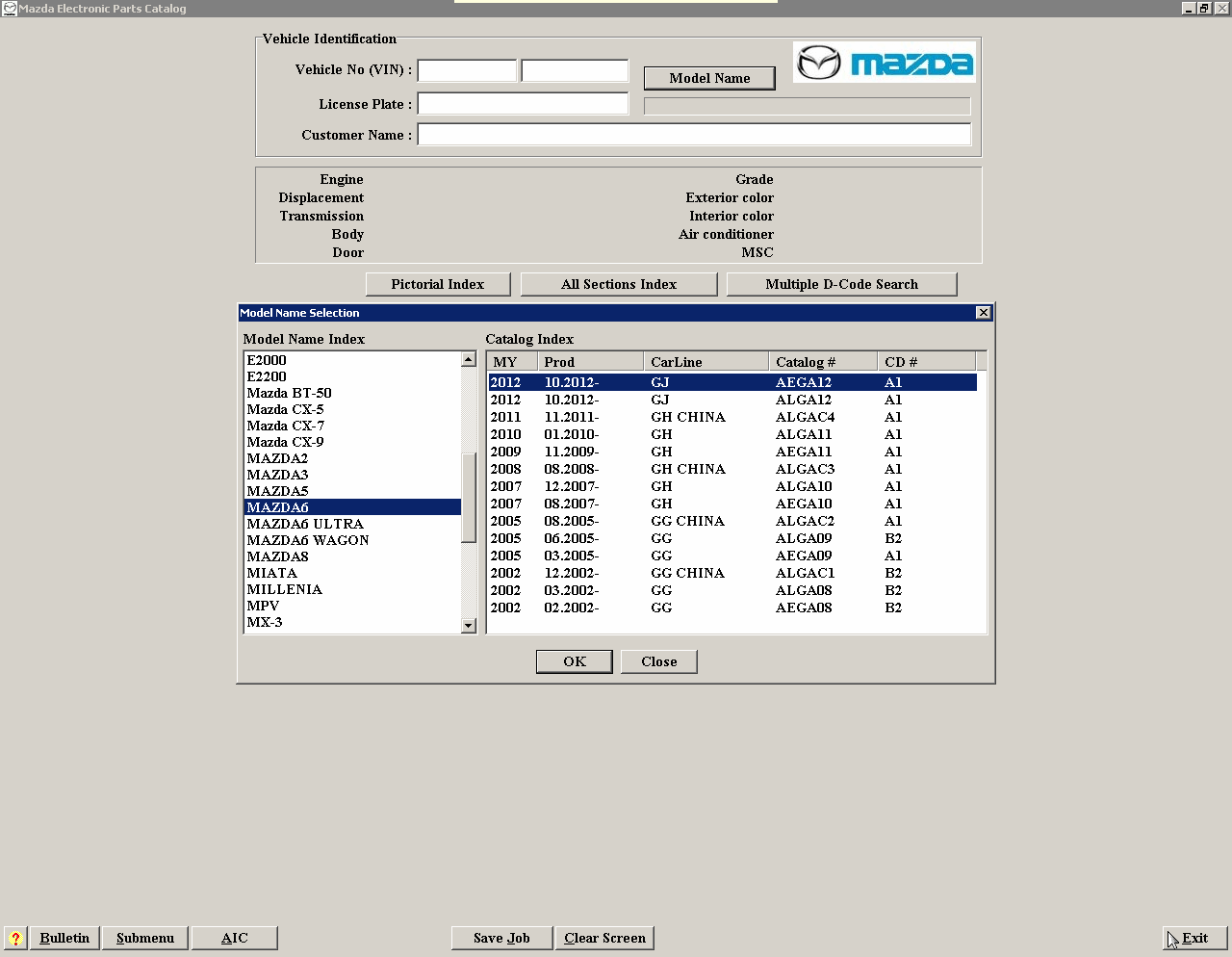Select Mazda CX-5 from model list
The width and height of the screenshot is (1232, 957).
pos(285,409)
